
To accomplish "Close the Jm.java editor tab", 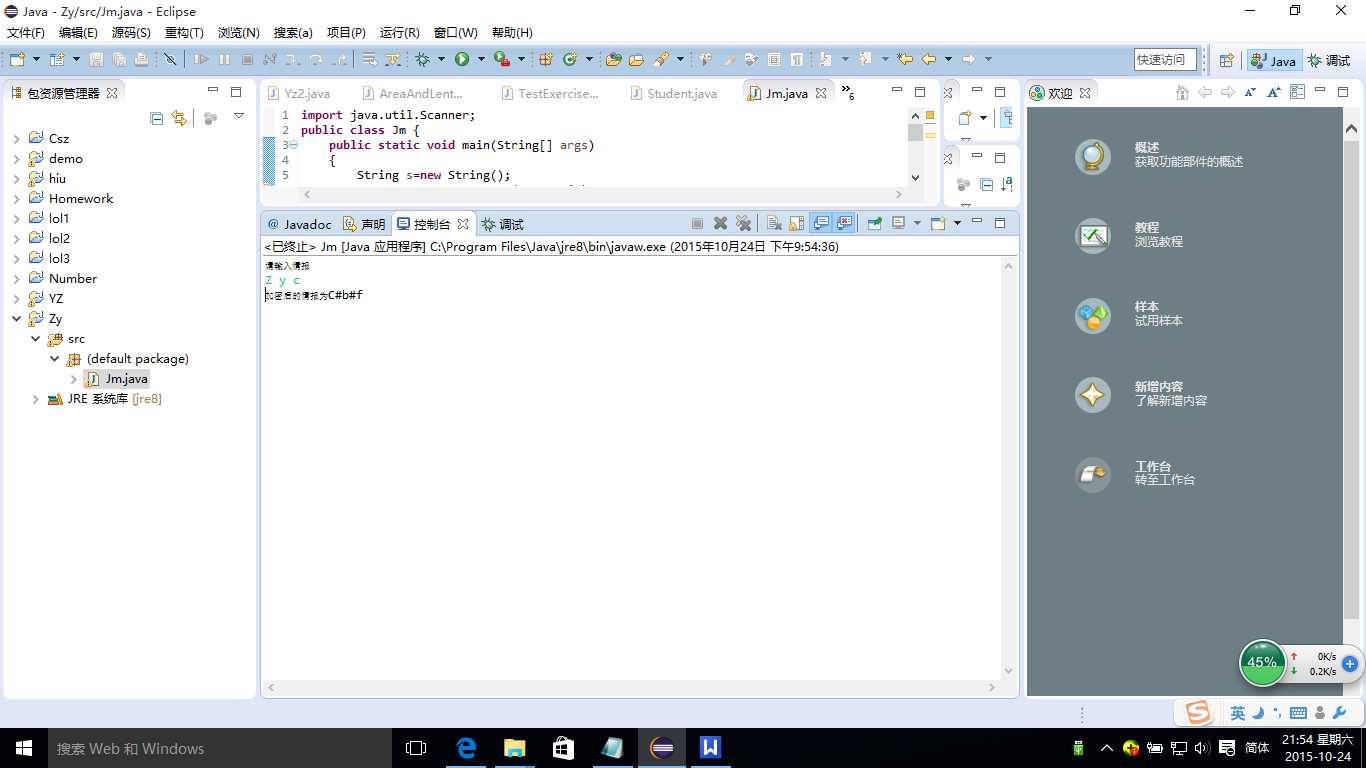I will 821,93.
